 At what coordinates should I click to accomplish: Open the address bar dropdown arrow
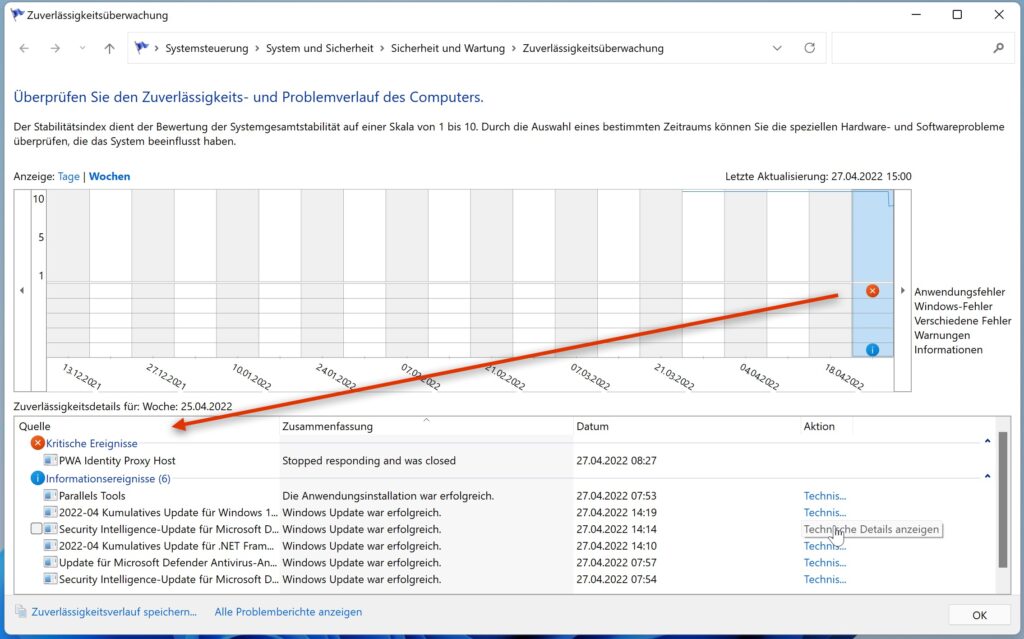(776, 47)
